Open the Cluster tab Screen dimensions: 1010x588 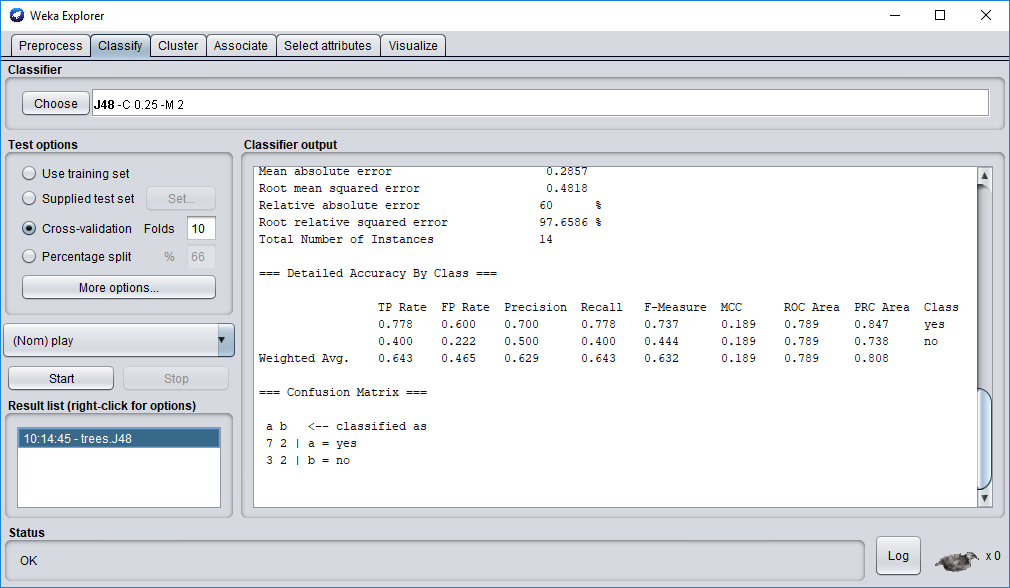click(178, 46)
